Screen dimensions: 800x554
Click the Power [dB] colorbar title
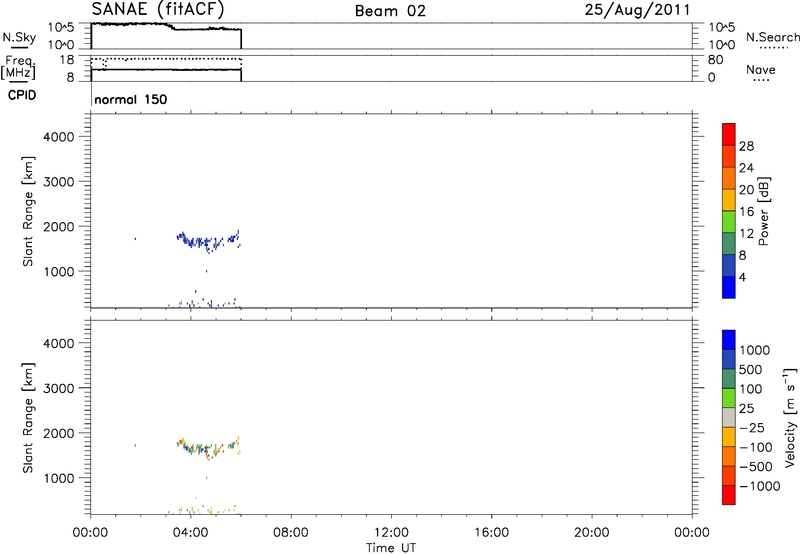click(764, 211)
